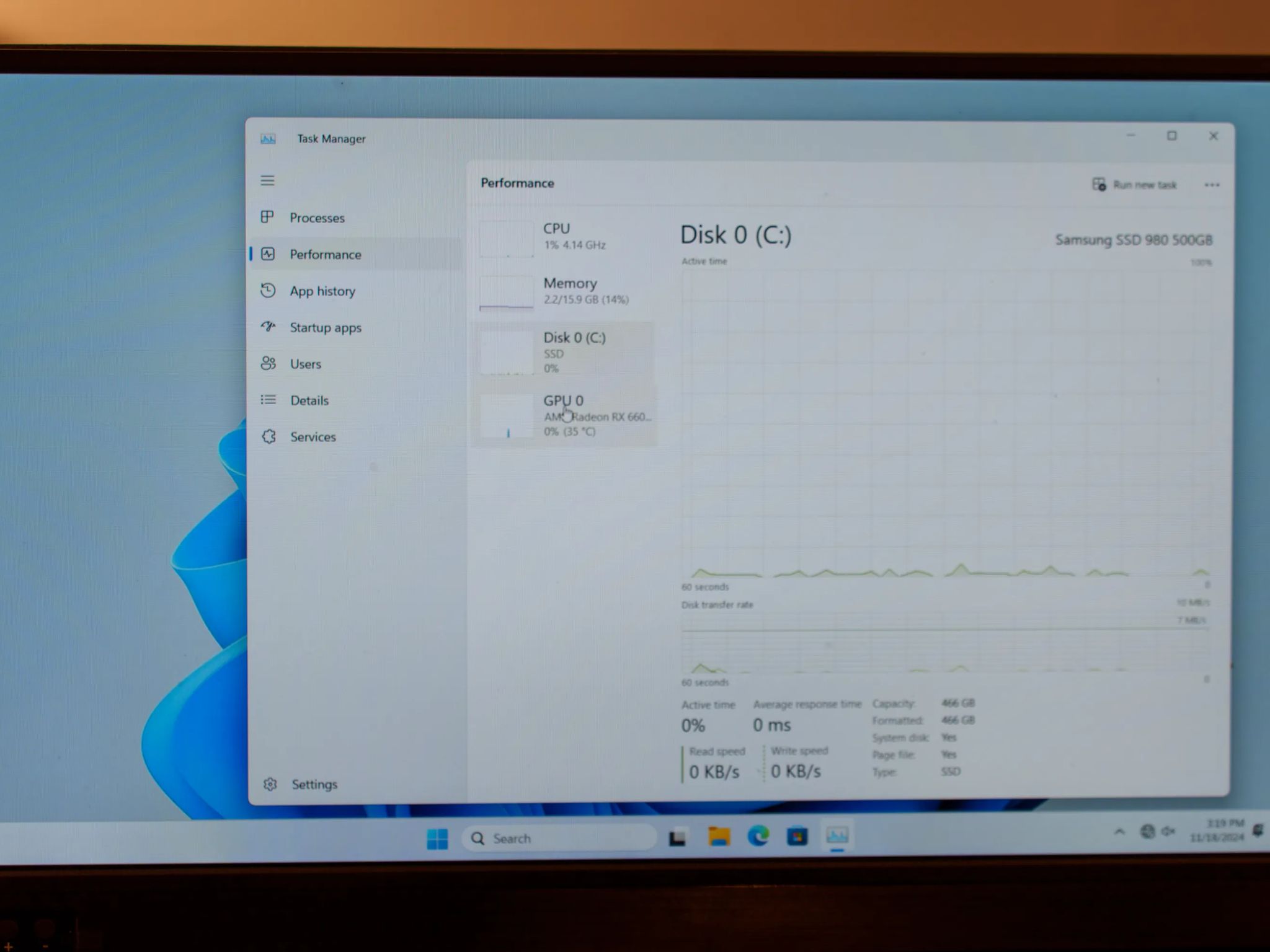The width and height of the screenshot is (1270, 952).
Task: Click the taskbar Search box
Action: (559, 838)
